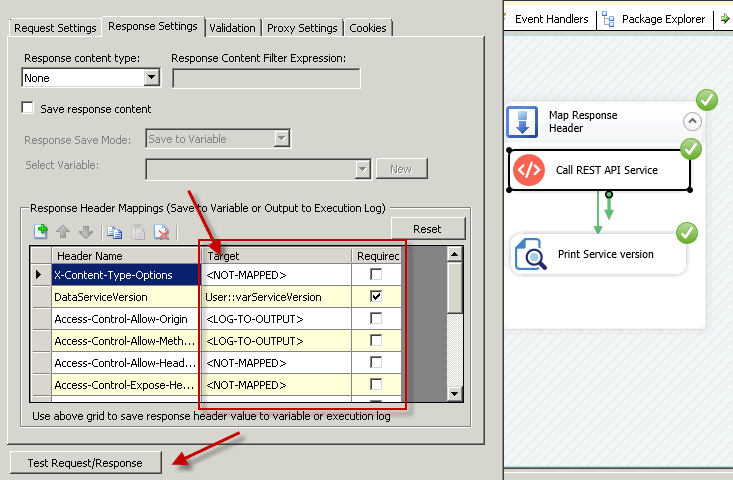The image size is (733, 480).
Task: Paste header mapping from clipboard
Action: 138,232
